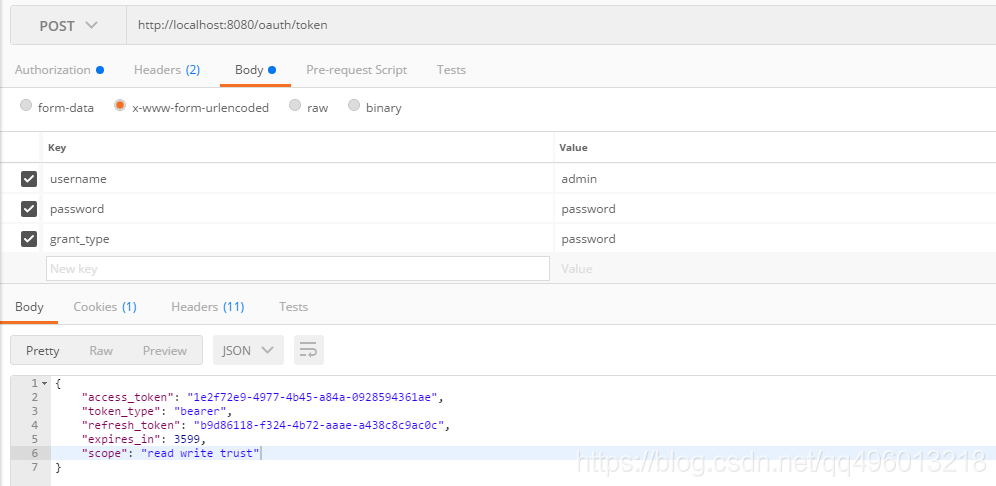Select the x-www-form-urlencoded radio option
Screen dimensions: 996x486
tap(120, 105)
